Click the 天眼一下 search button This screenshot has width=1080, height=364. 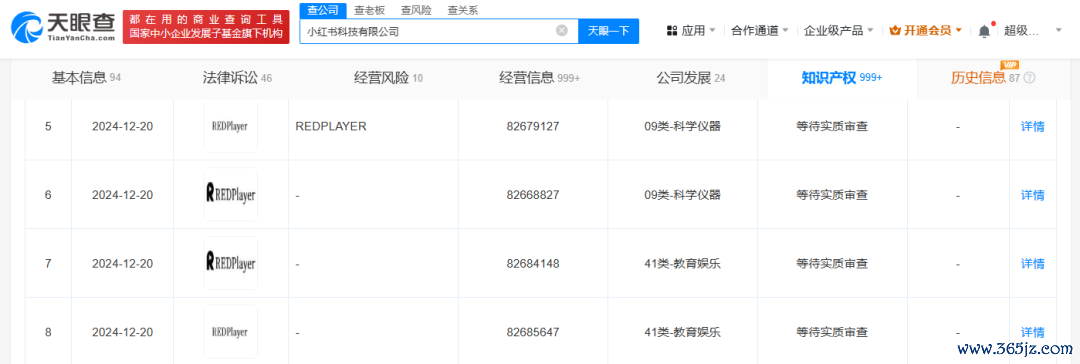[x=608, y=31]
